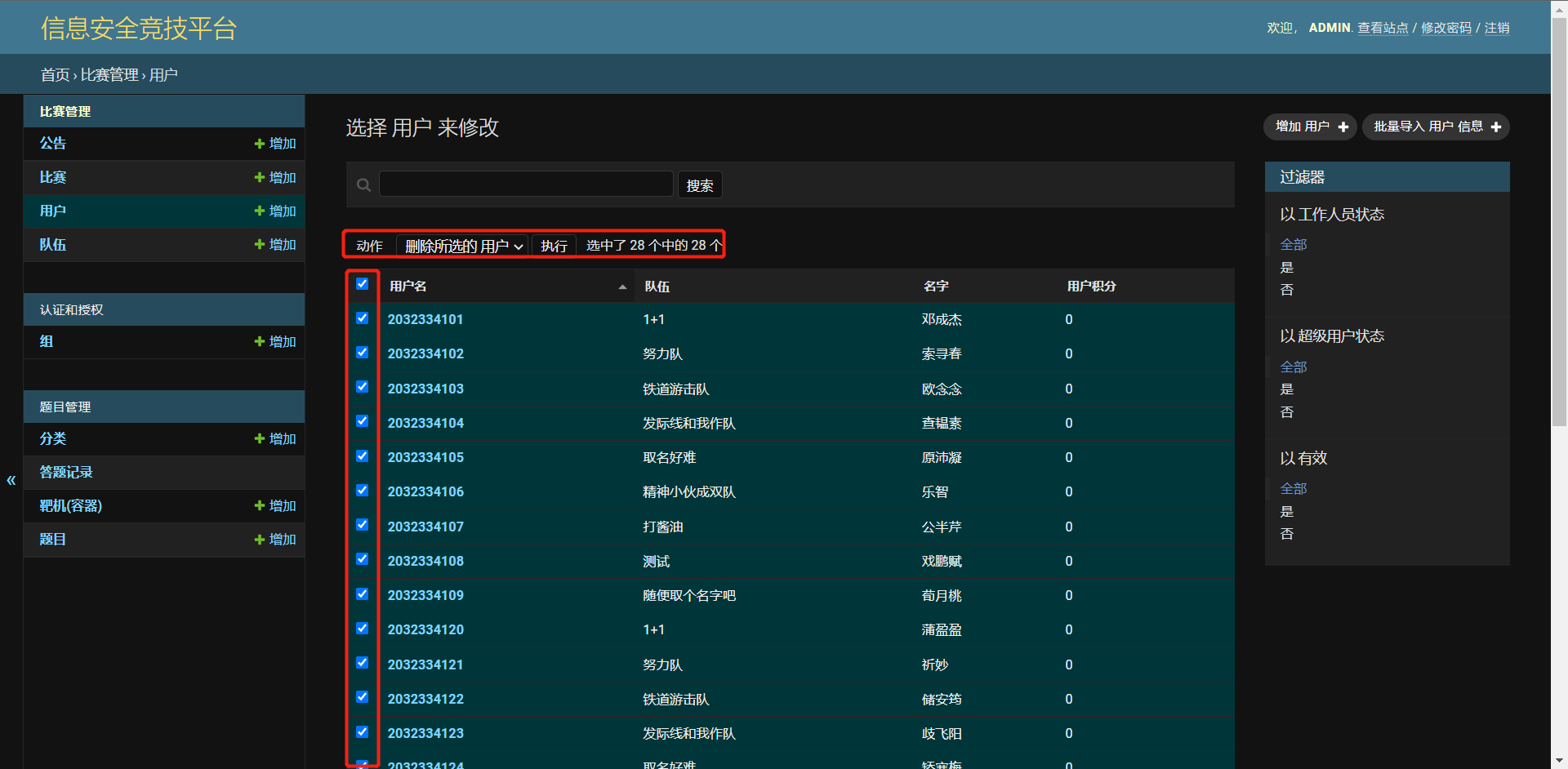Image resolution: width=1568 pixels, height=769 pixels.
Task: Uncheck the checkbox for user 2032334120
Action: [363, 629]
